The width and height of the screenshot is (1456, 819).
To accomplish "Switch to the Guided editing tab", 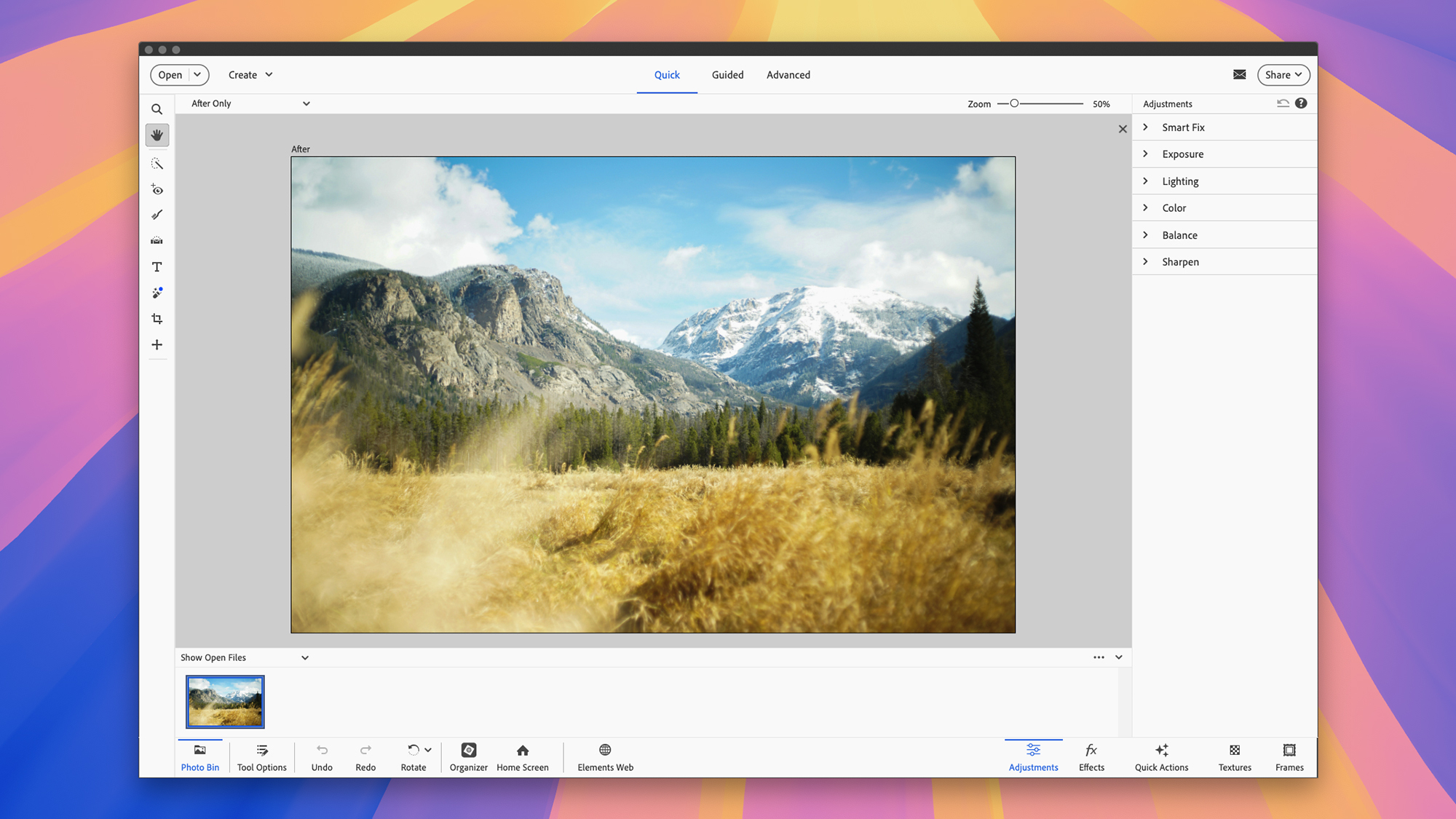I will point(727,74).
